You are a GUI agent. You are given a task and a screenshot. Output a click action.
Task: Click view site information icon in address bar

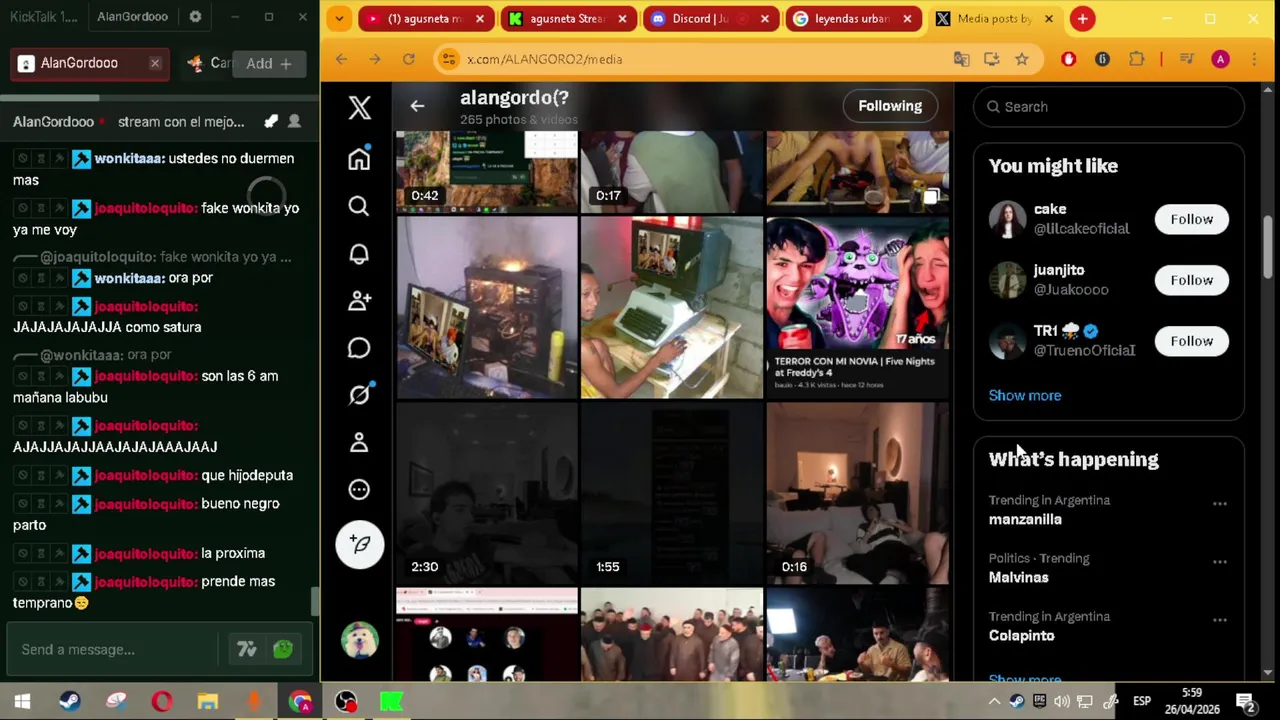(449, 59)
